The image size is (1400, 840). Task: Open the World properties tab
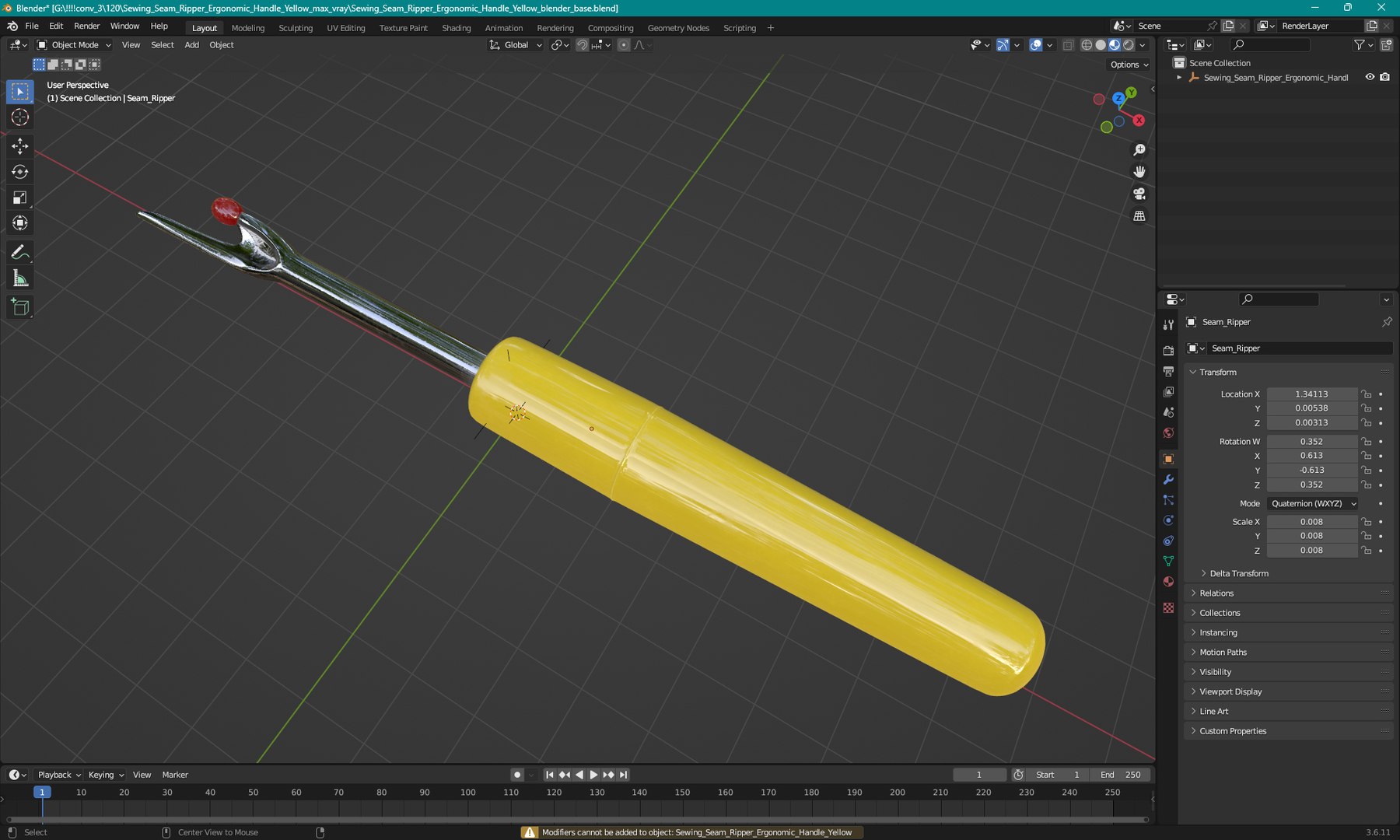coord(1168,433)
